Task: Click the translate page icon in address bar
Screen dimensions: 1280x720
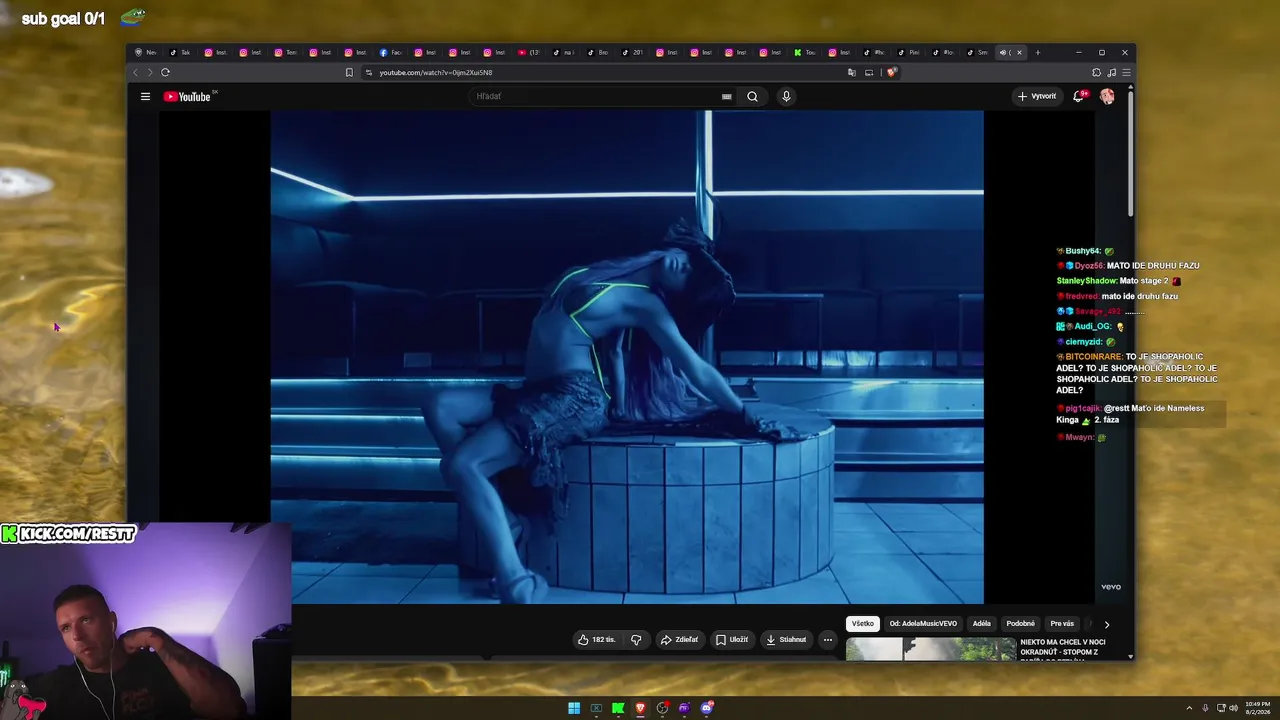Action: pos(852,72)
